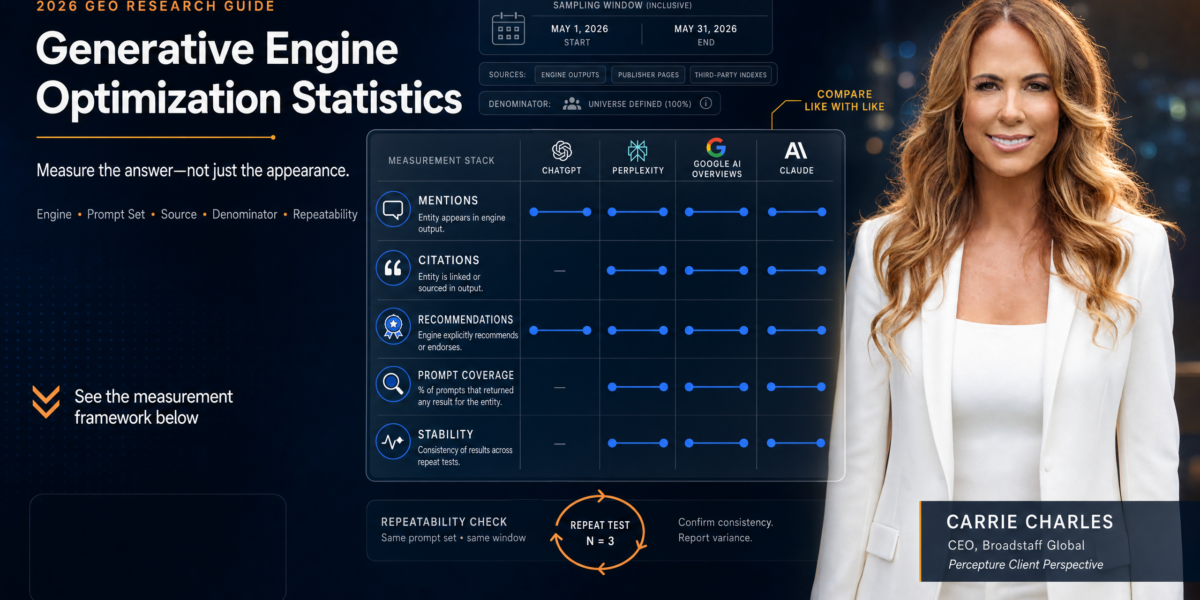Click the people icon in Denominator row
This screenshot has width=1200, height=600.
pyautogui.click(x=571, y=103)
